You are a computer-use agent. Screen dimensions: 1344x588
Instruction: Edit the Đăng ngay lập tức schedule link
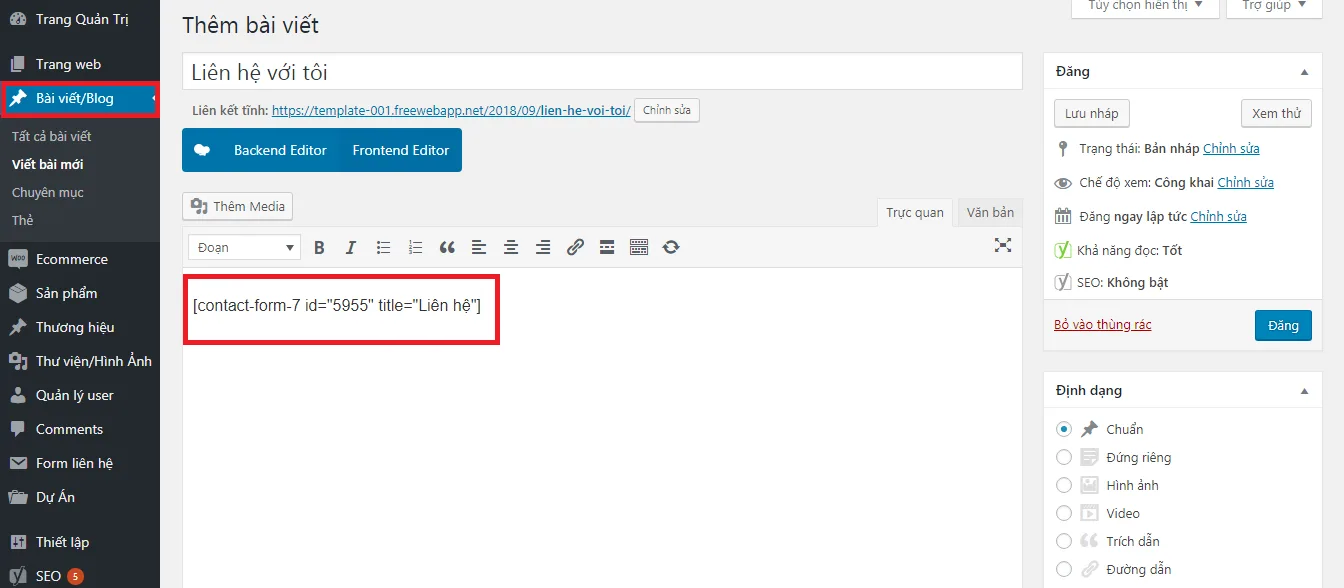tap(1219, 216)
